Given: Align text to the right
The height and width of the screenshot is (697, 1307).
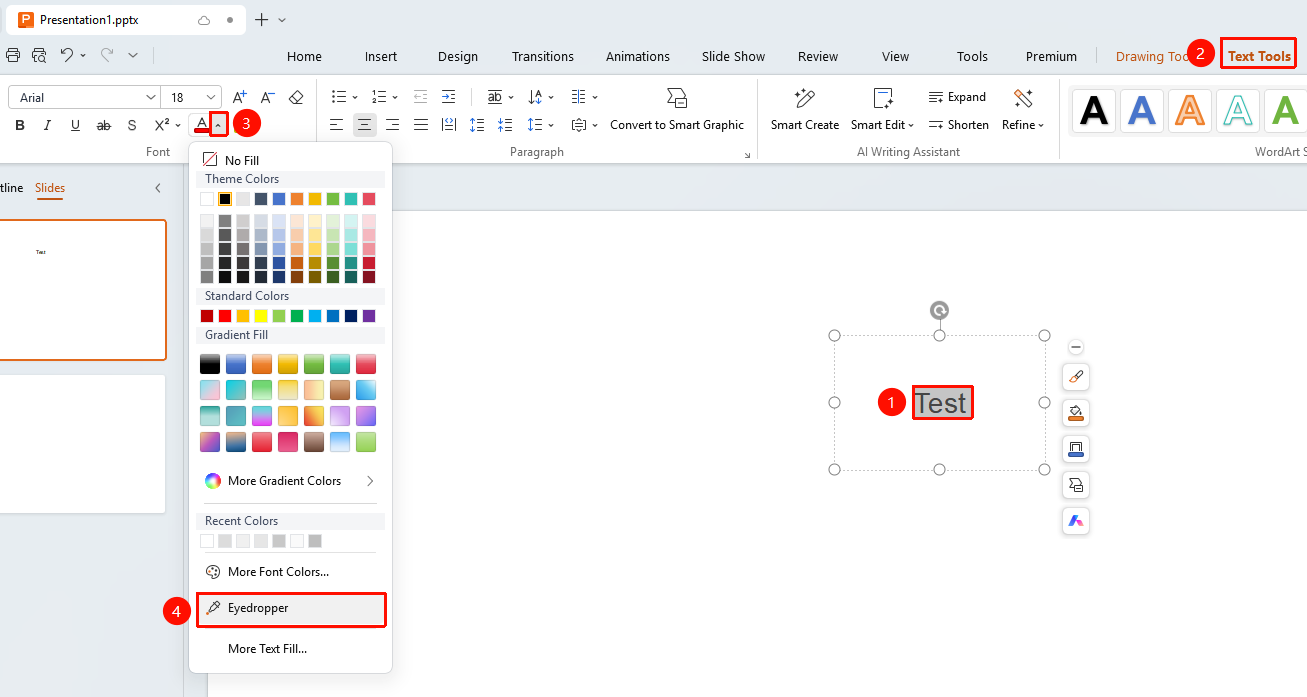Looking at the screenshot, I should coord(393,125).
